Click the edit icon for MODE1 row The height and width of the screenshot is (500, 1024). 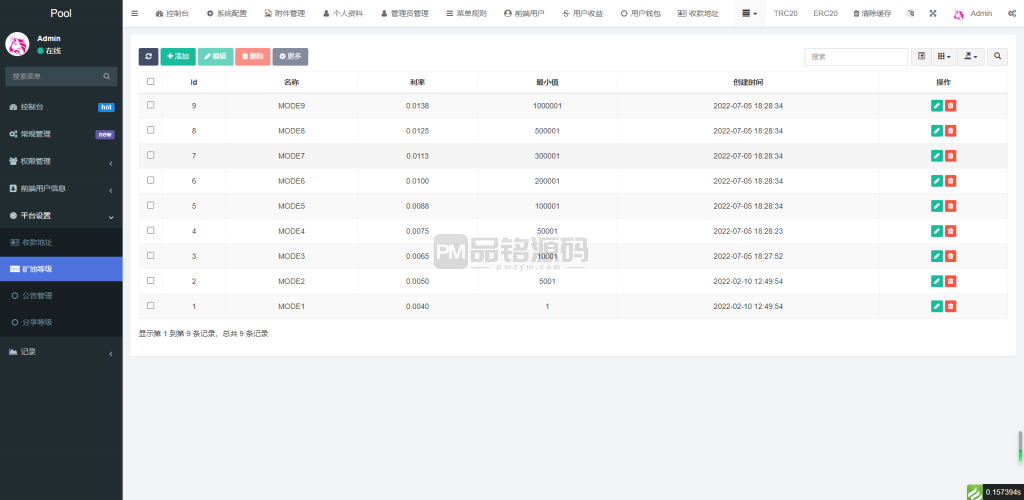click(936, 306)
